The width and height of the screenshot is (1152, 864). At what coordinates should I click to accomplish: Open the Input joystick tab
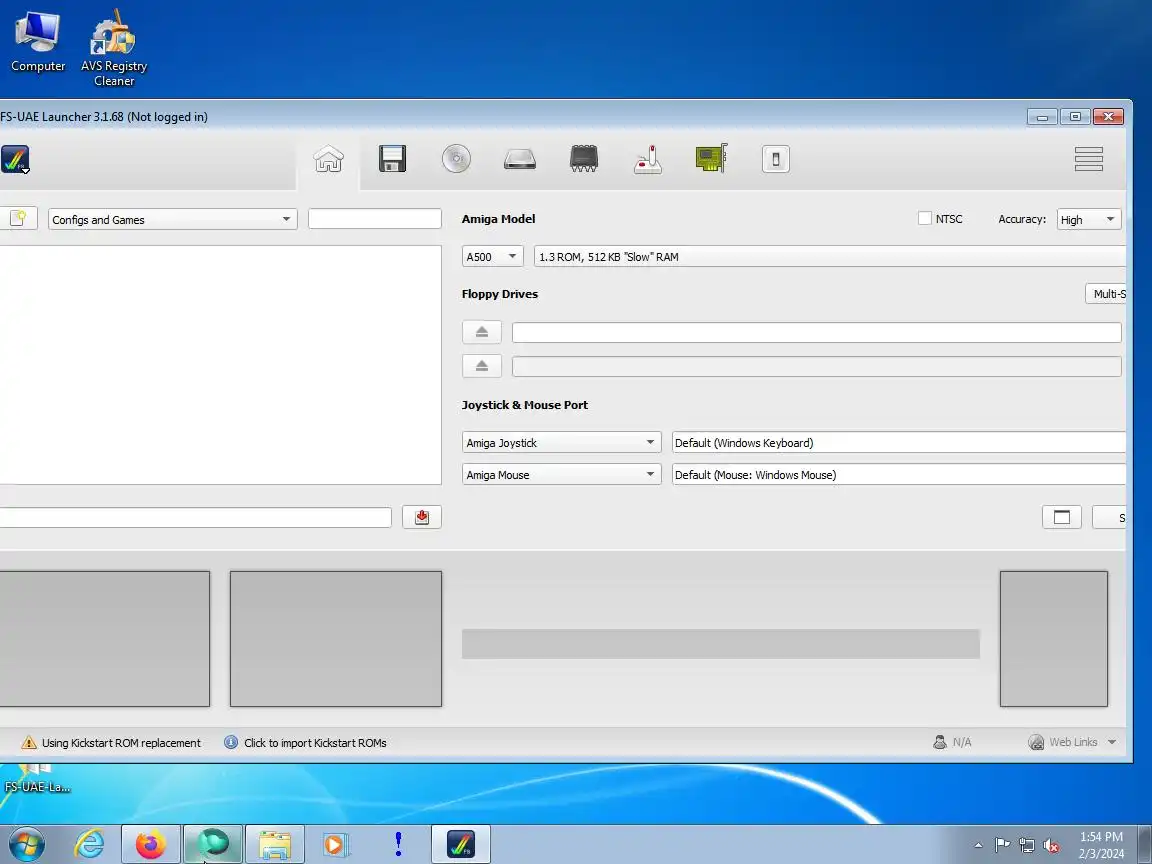648,159
